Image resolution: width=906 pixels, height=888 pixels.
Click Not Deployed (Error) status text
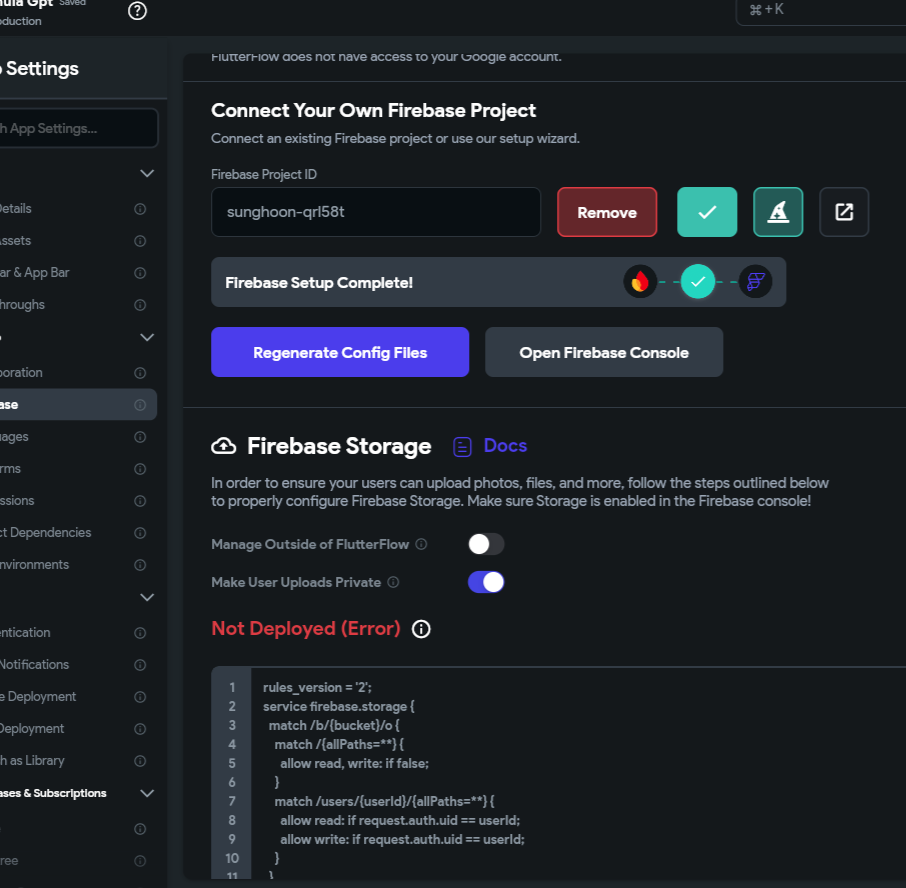(306, 629)
